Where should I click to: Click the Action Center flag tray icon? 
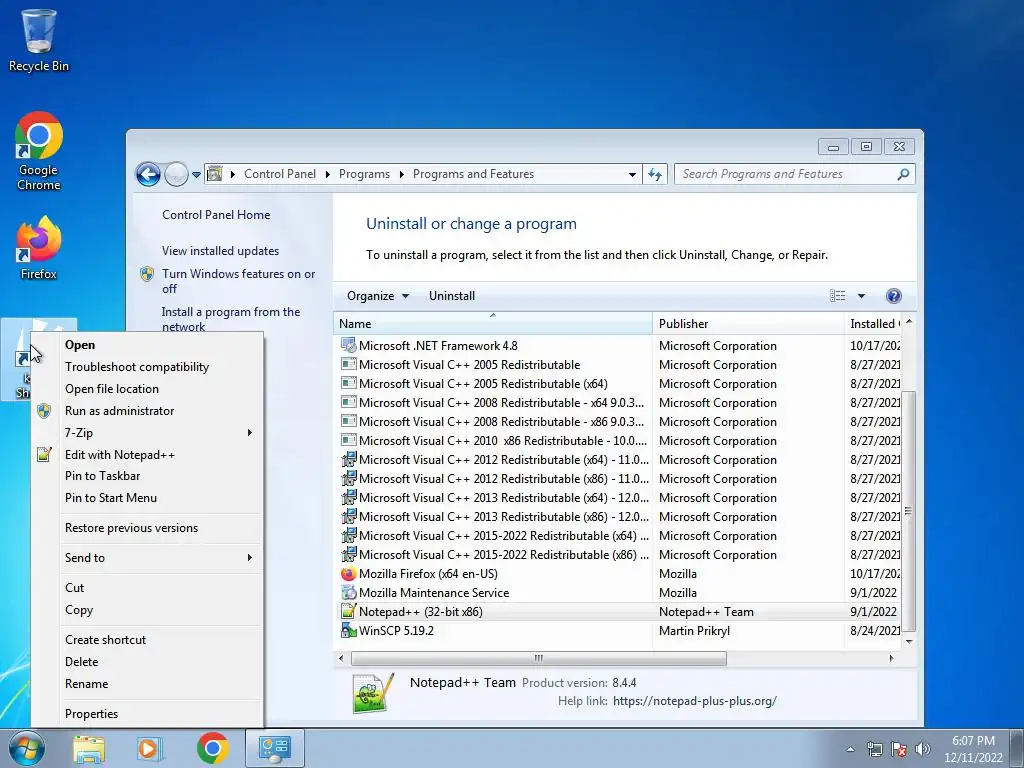point(899,749)
